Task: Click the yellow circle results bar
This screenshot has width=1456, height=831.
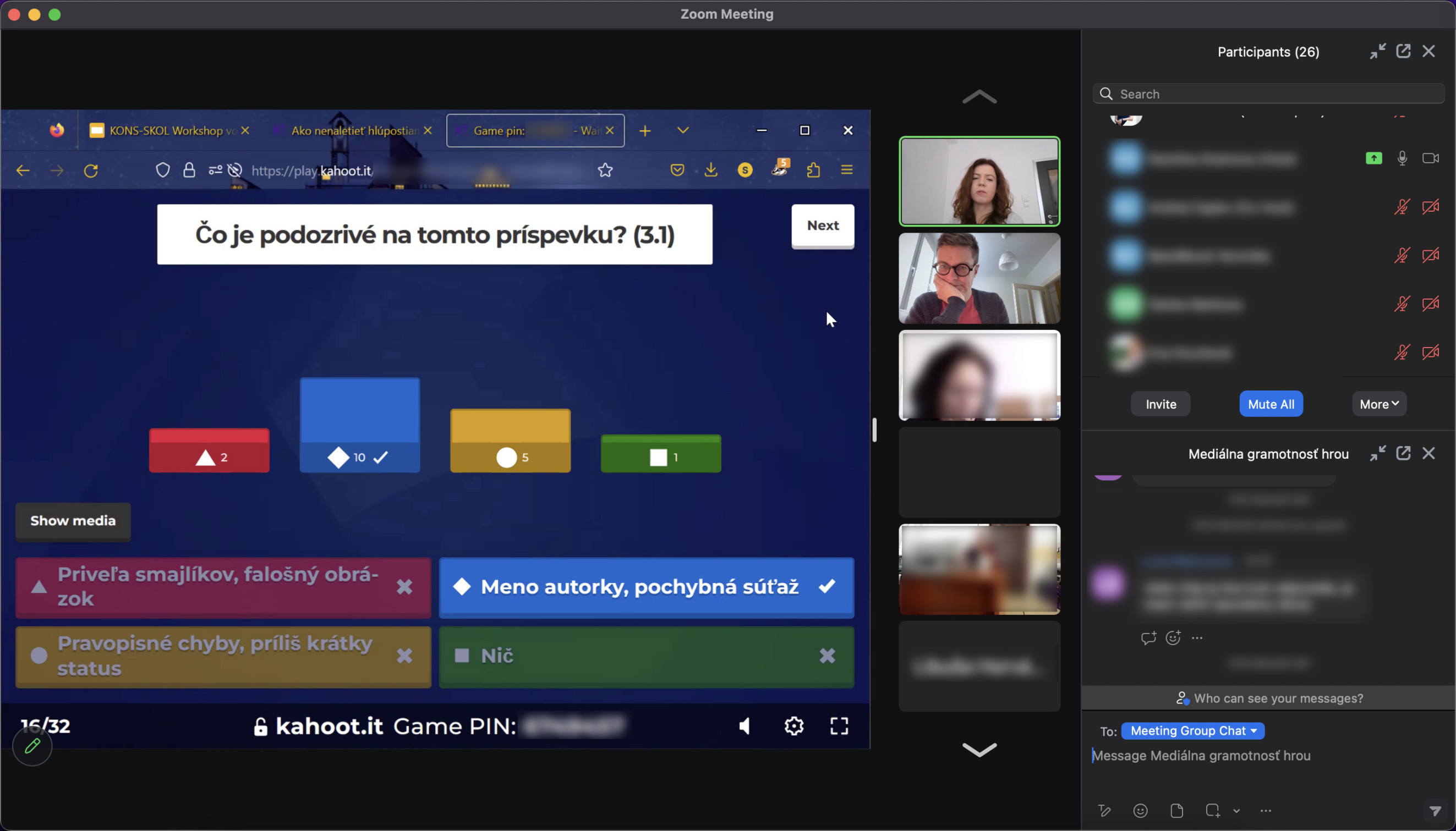Action: point(511,441)
